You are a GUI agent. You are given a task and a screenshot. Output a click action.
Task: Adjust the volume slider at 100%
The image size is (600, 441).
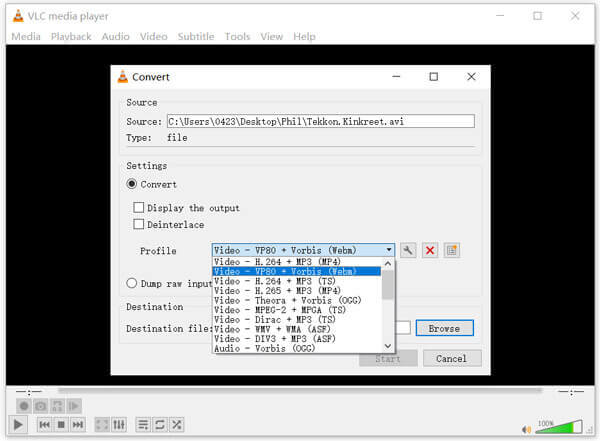point(559,426)
